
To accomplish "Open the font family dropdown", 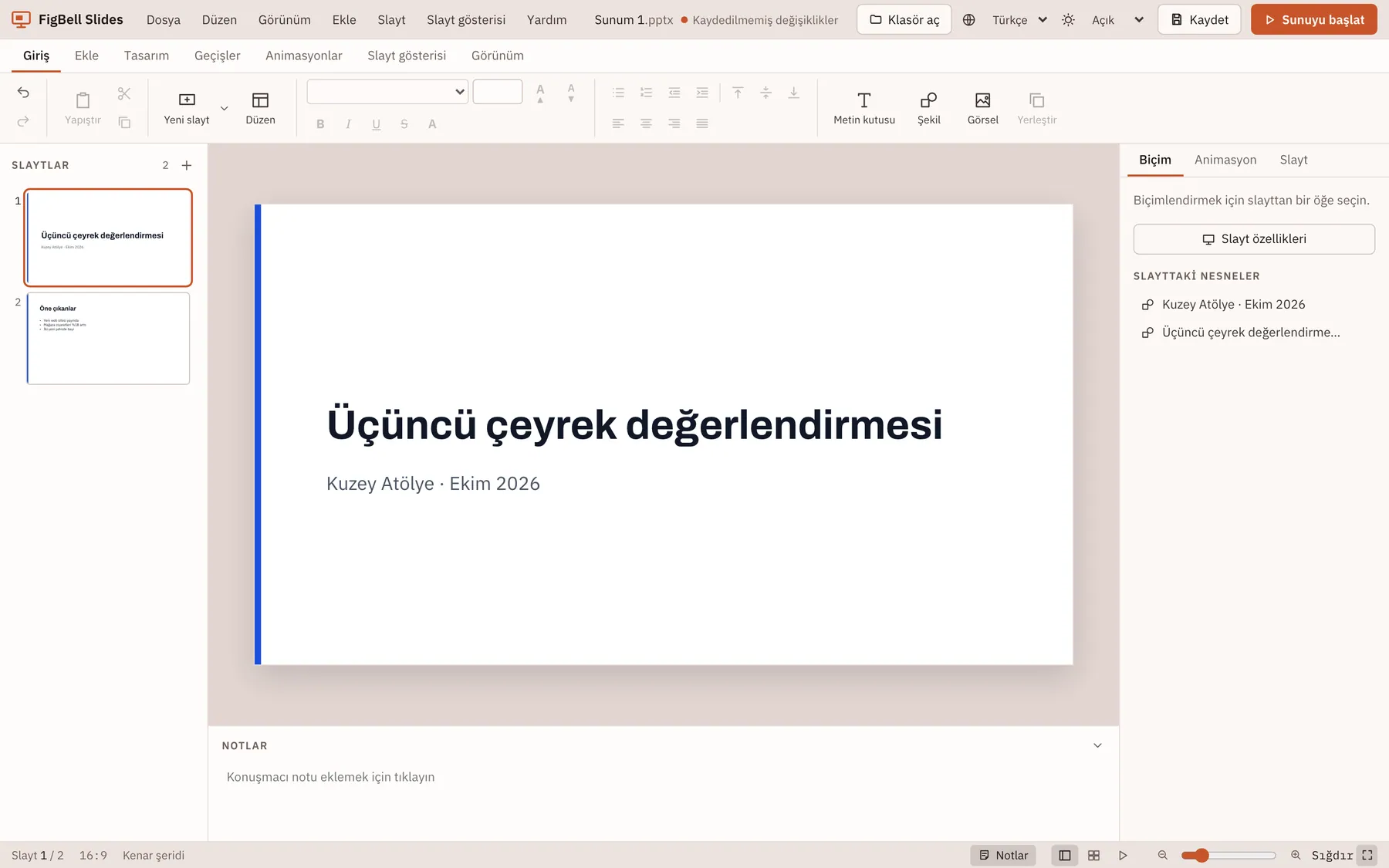I will [x=387, y=92].
